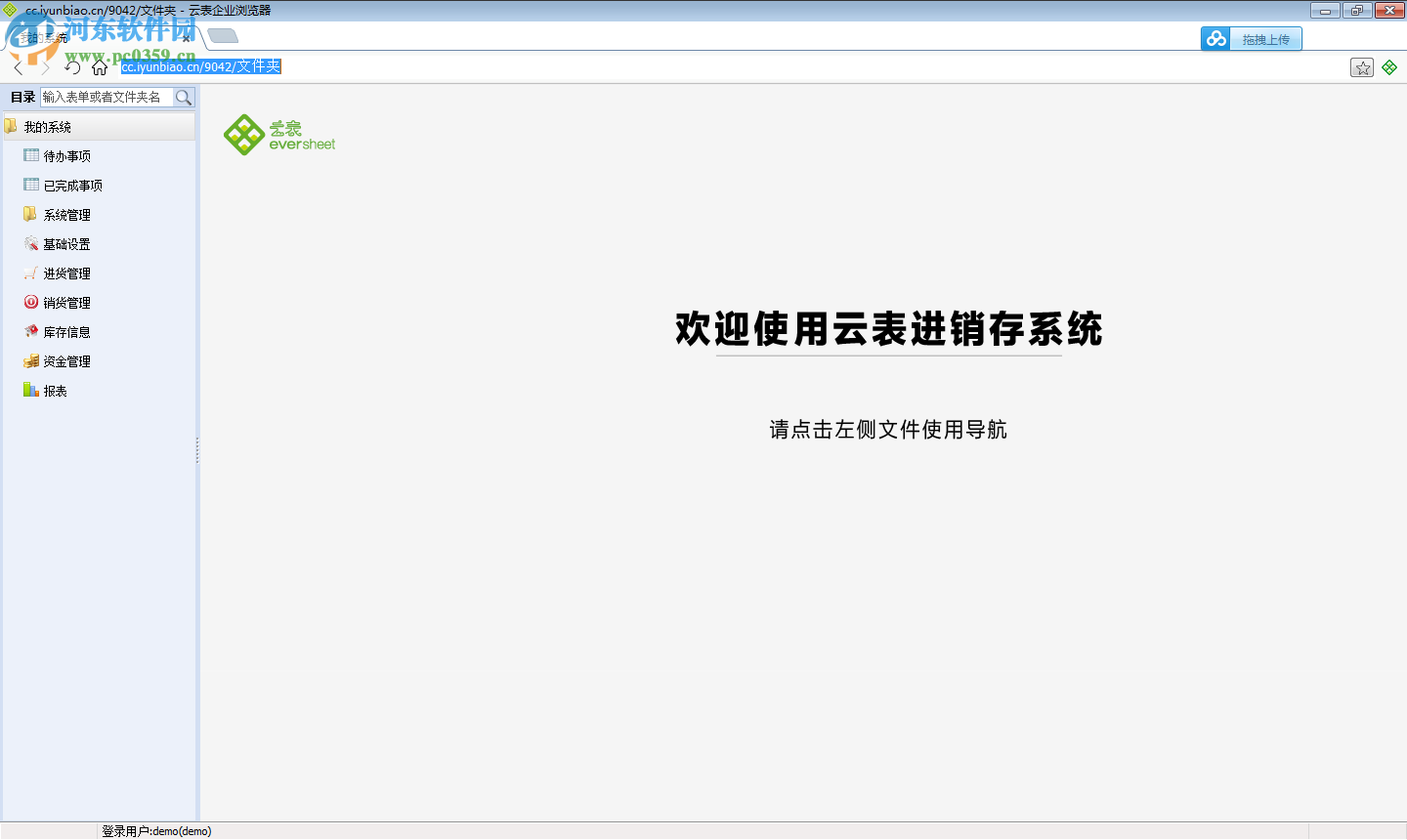
Task: Click the 我的系统 folder icon
Action: click(11, 126)
